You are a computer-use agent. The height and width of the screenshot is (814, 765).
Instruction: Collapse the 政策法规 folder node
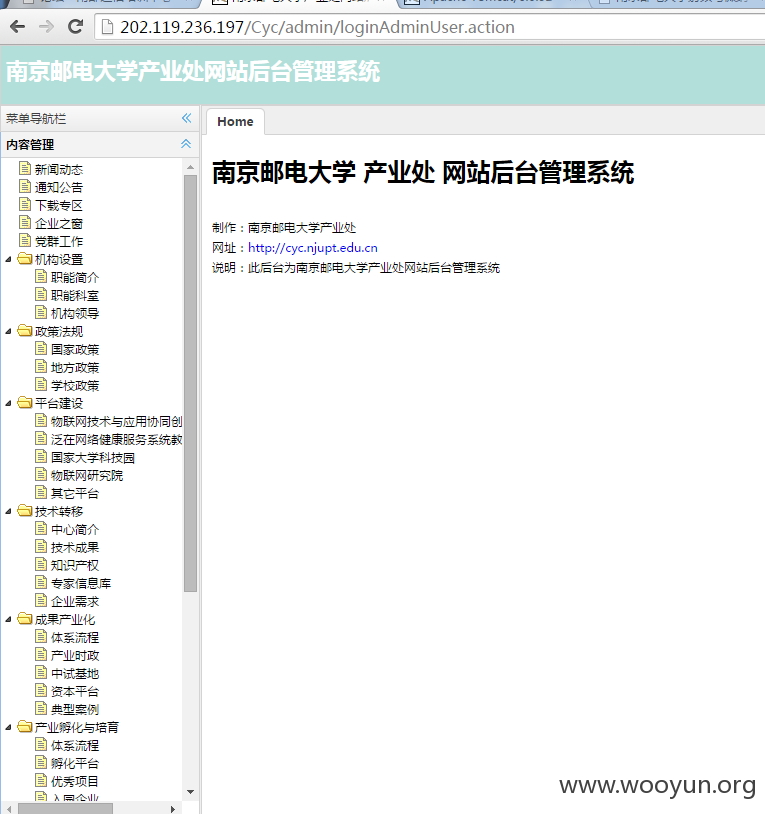8,331
